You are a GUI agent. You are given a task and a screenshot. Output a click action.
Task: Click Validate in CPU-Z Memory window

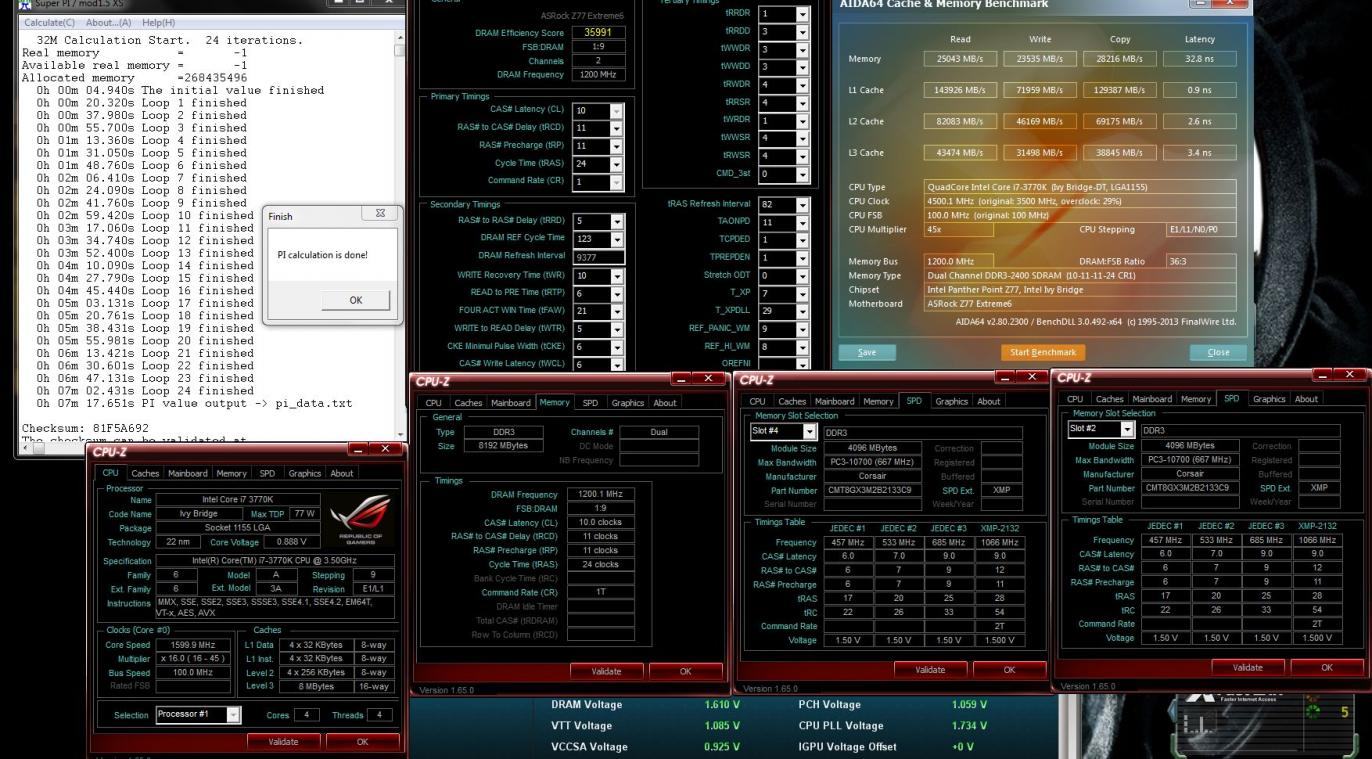606,671
